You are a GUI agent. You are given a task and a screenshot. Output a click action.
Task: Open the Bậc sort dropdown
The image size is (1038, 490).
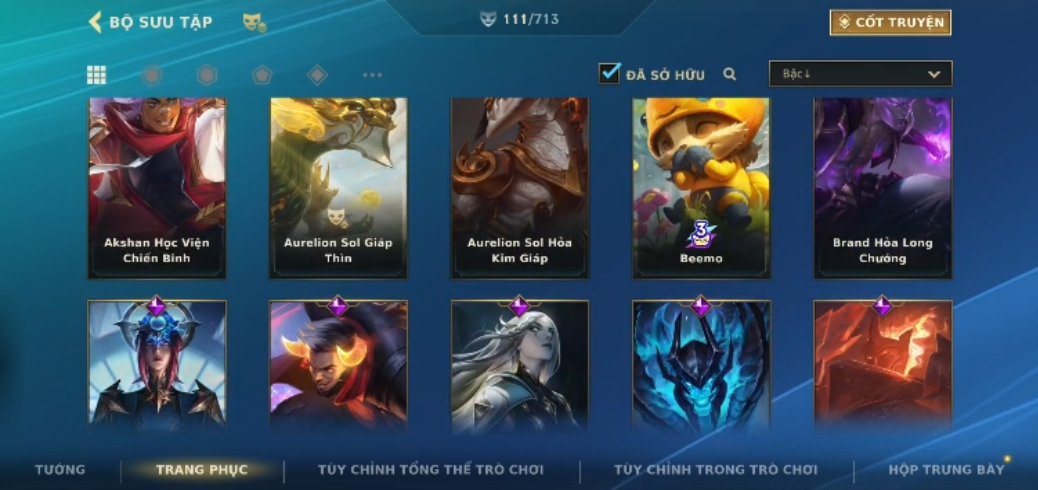(x=861, y=74)
